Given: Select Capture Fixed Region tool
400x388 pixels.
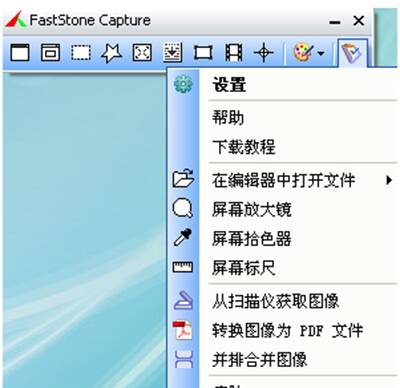Looking at the screenshot, I should click(x=203, y=52).
